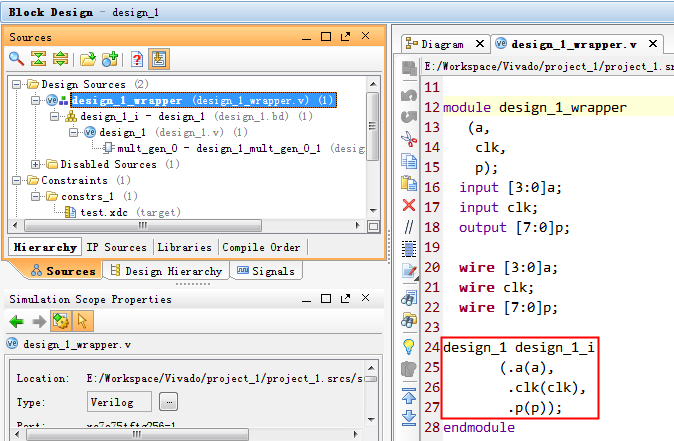The image size is (674, 441).
Task: Click the red X delete icon in editor
Action: (x=408, y=205)
